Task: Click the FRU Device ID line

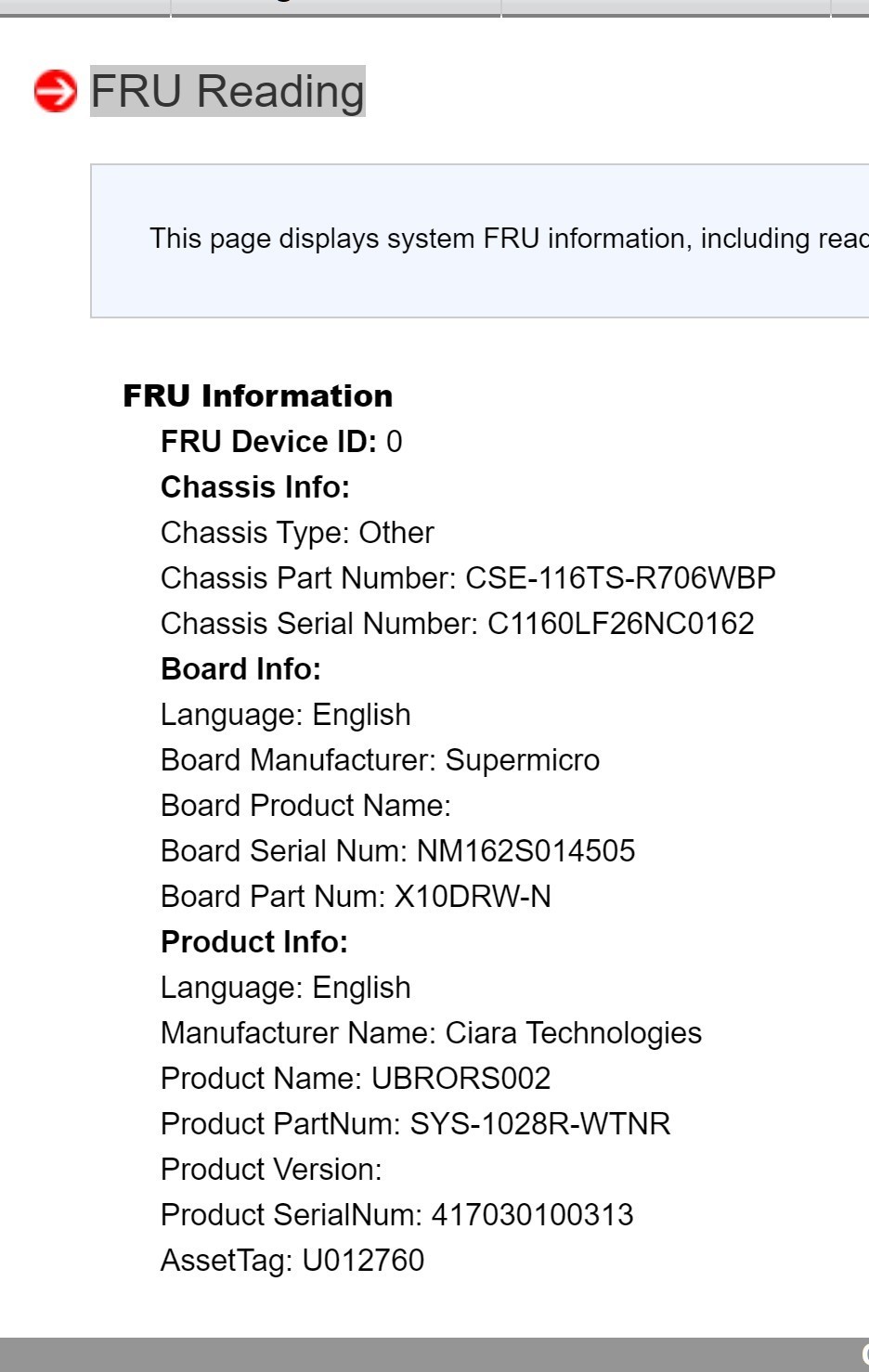Action: pyautogui.click(x=281, y=441)
